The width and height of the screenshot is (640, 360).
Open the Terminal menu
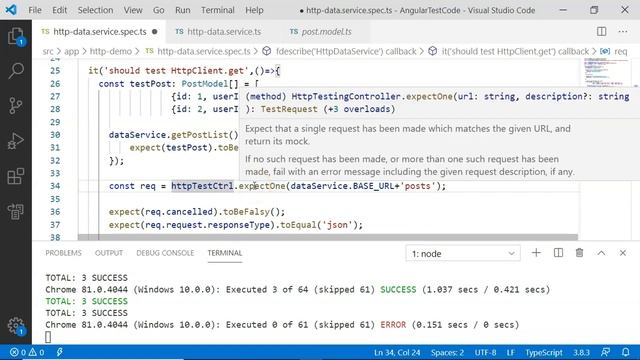pos(218,10)
